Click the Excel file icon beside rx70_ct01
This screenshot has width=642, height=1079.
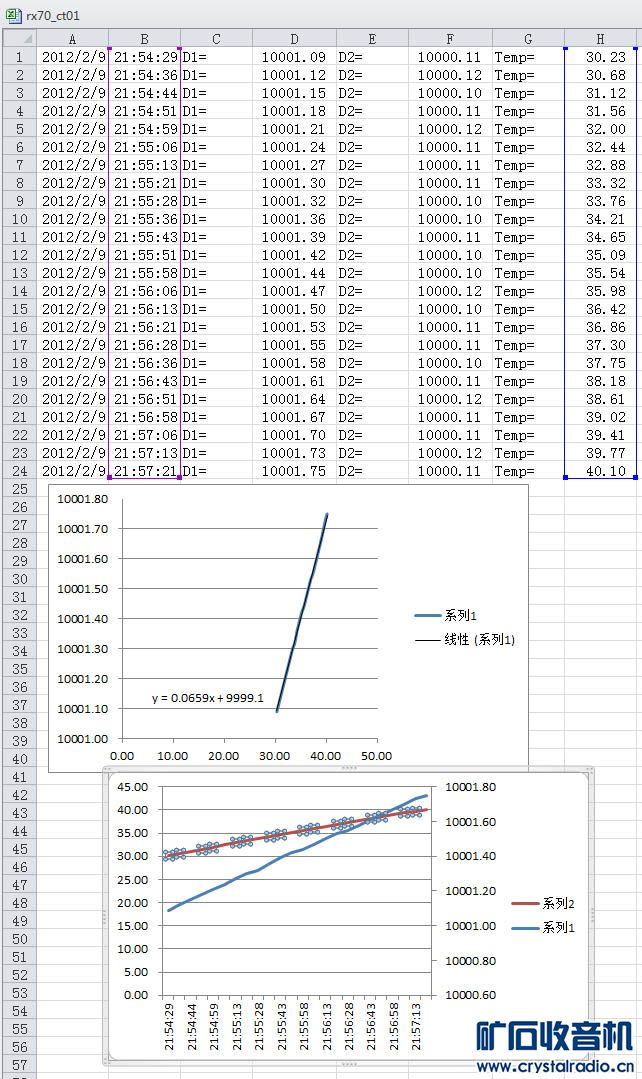tap(13, 15)
